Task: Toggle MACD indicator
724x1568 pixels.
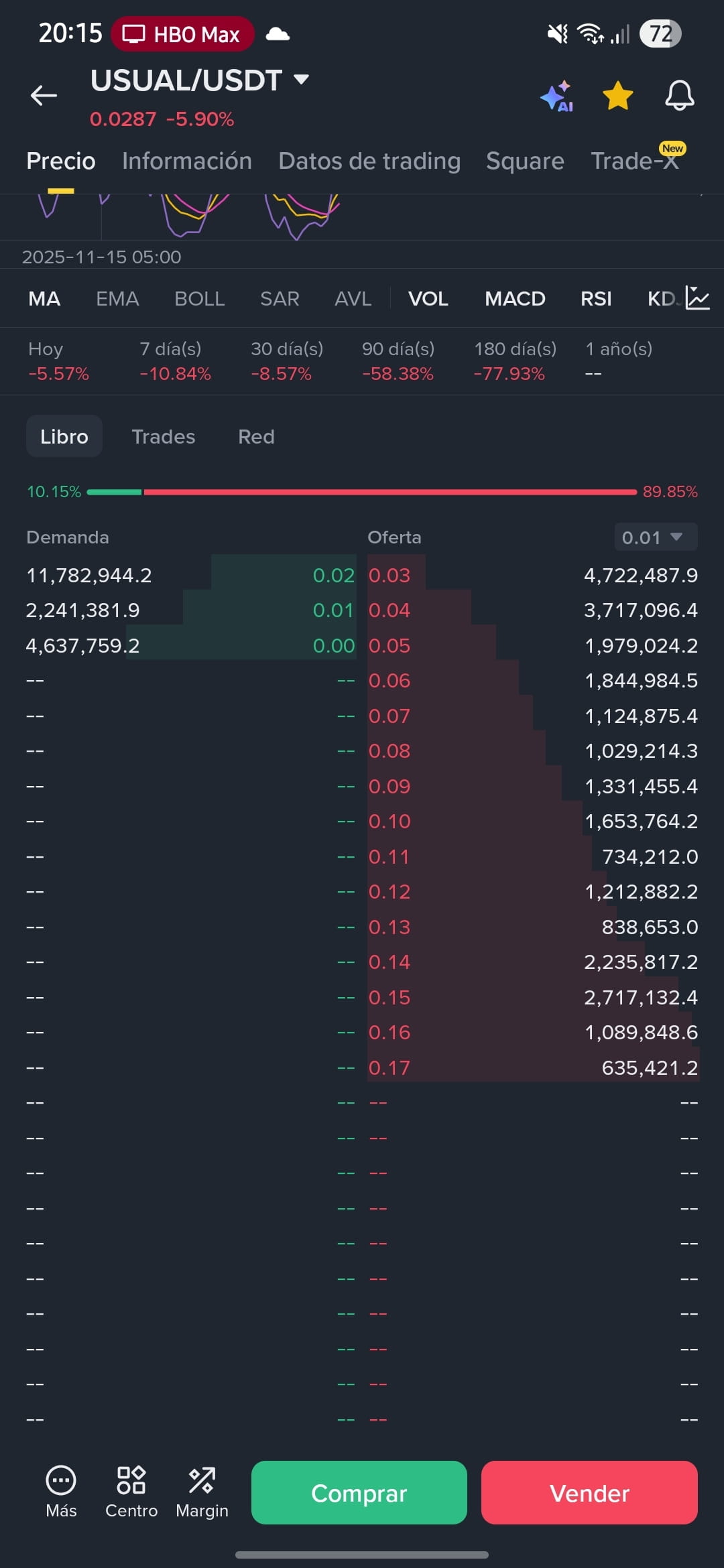Action: click(x=515, y=299)
